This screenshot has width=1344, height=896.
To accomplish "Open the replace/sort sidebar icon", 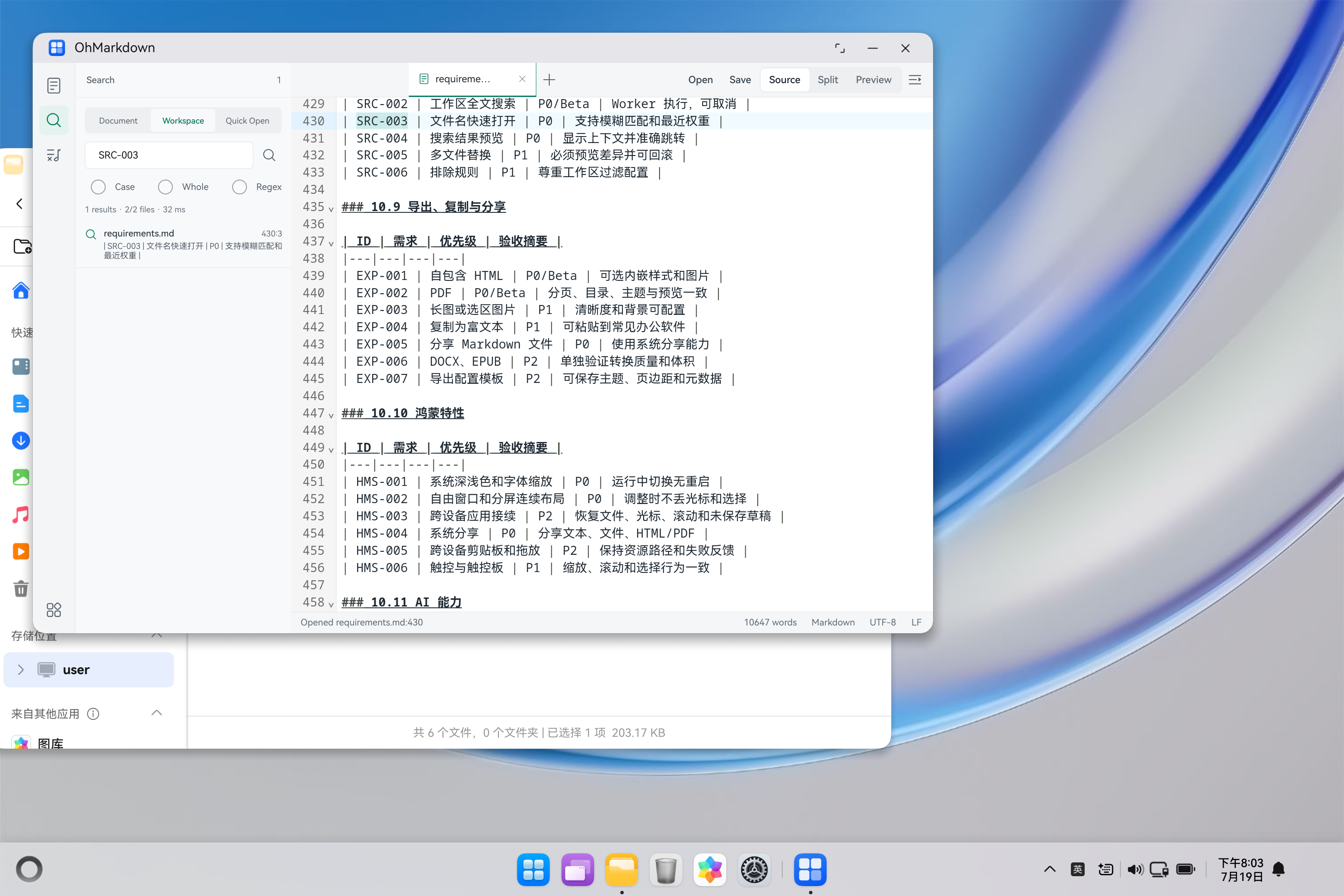I will (x=54, y=155).
